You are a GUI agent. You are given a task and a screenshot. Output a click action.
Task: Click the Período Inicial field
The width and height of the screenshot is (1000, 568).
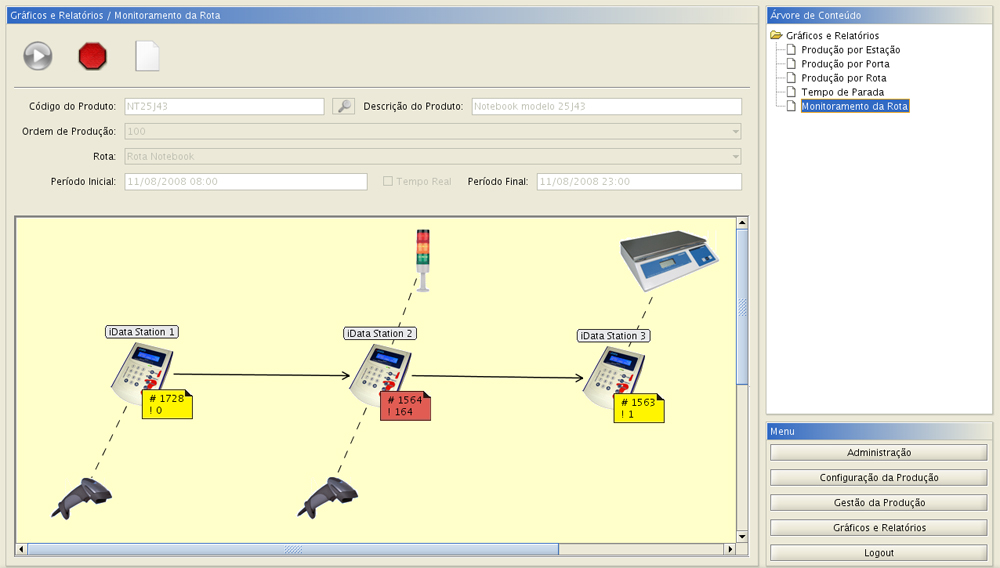pos(246,182)
